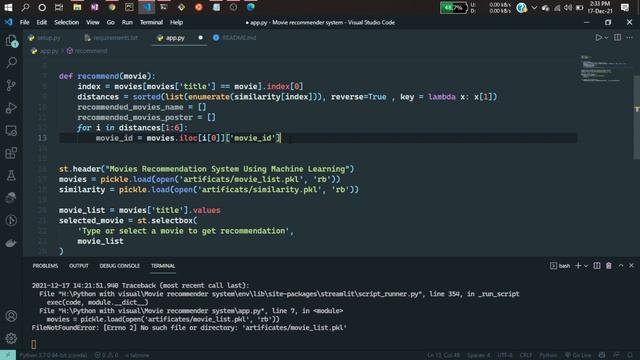Open the Source Control view
This screenshot has width=640, height=360.
pyautogui.click(x=11, y=85)
